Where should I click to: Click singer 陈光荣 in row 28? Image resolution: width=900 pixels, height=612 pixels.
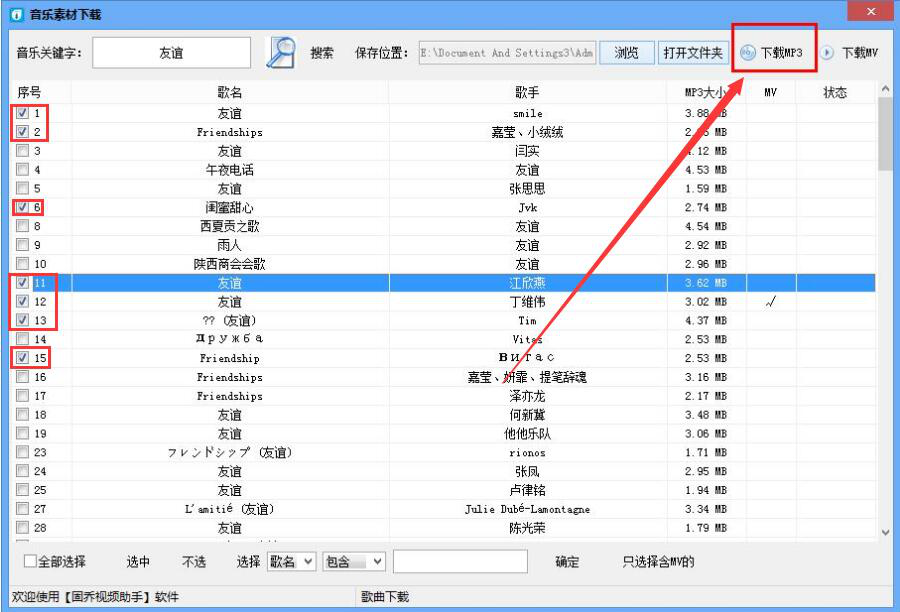pos(527,528)
